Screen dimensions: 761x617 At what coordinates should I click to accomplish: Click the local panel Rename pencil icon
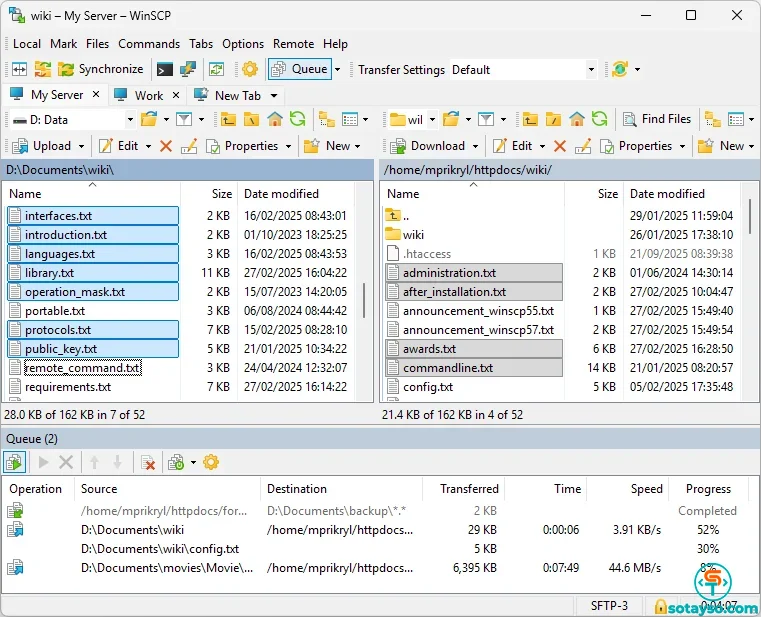189,146
